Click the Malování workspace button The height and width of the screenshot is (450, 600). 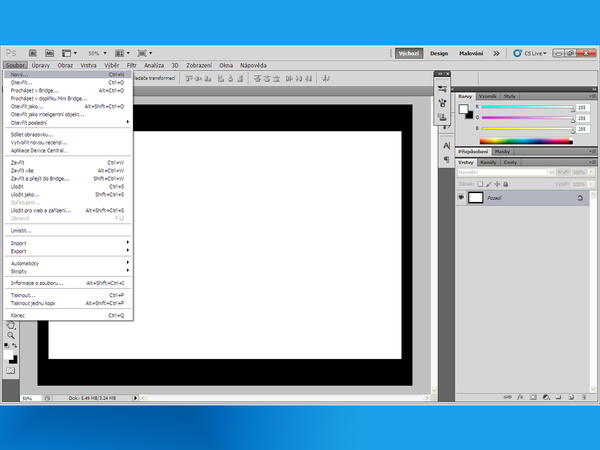[x=472, y=52]
